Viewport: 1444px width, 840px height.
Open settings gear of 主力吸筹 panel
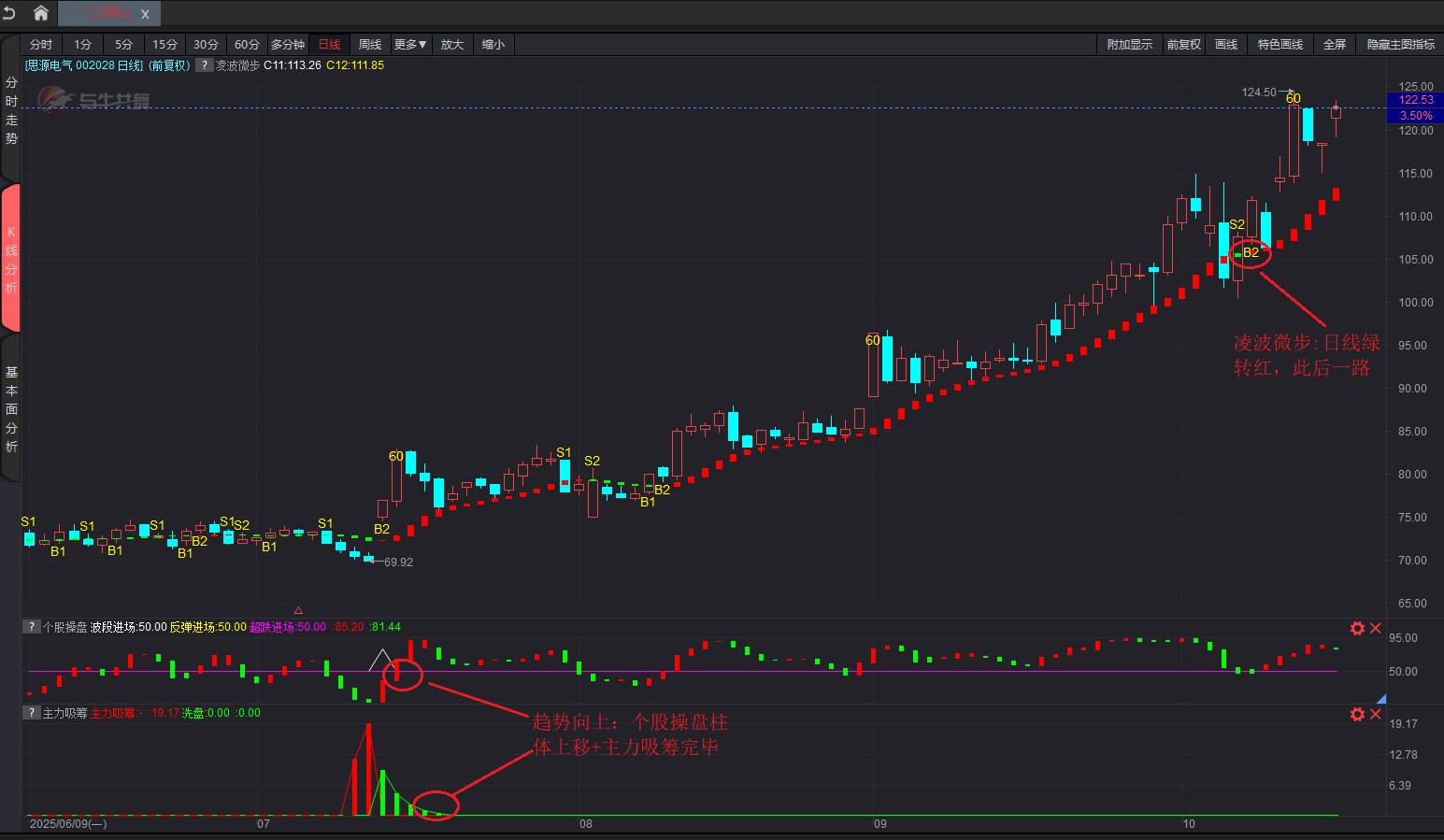tap(1357, 714)
